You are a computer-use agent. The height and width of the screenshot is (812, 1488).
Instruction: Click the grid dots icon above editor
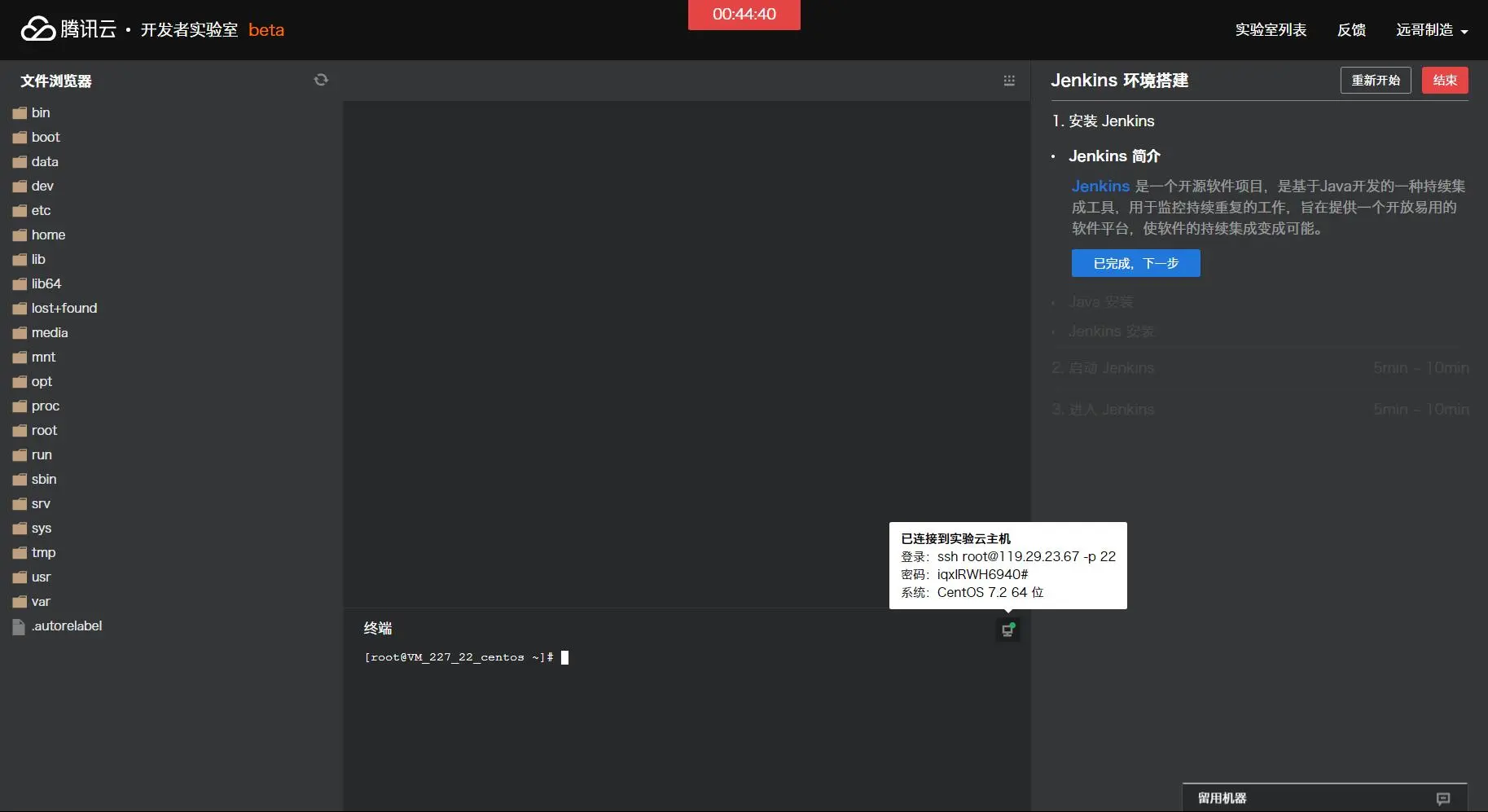1009,81
